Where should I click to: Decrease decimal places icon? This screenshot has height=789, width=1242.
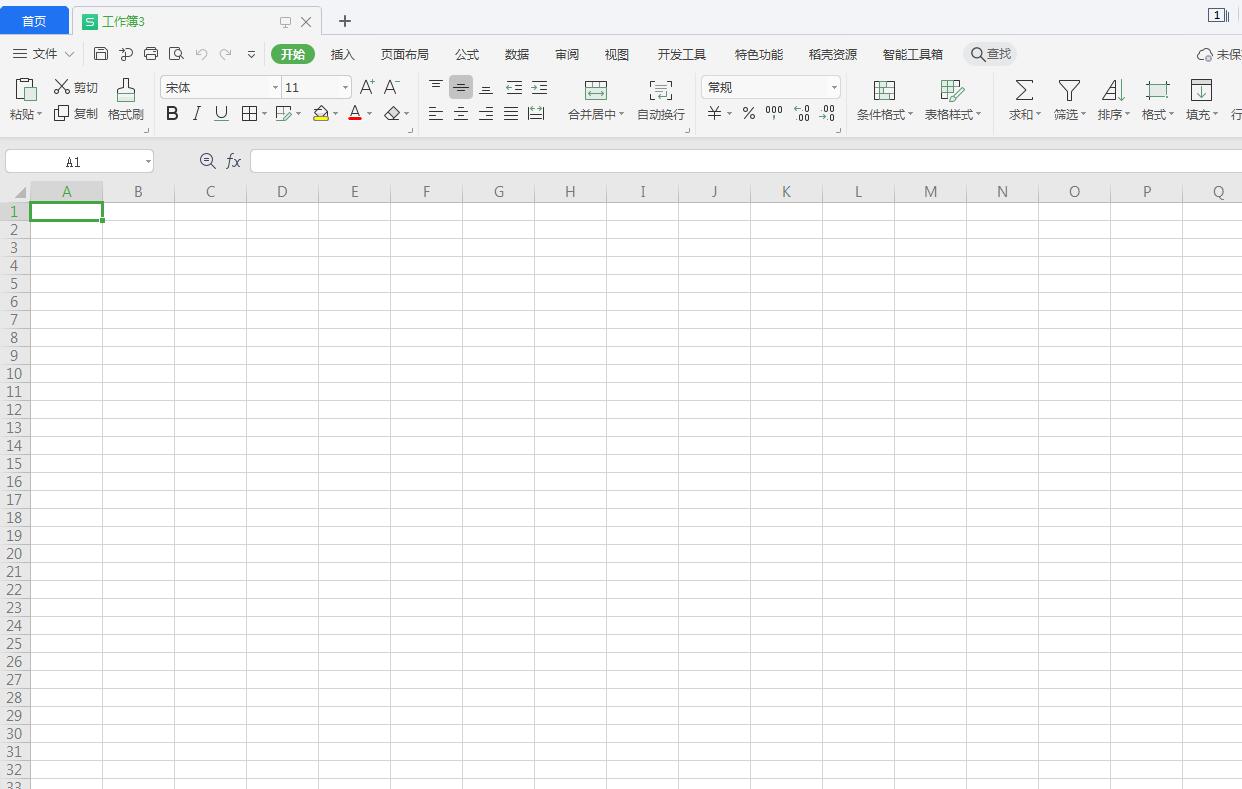click(827, 114)
